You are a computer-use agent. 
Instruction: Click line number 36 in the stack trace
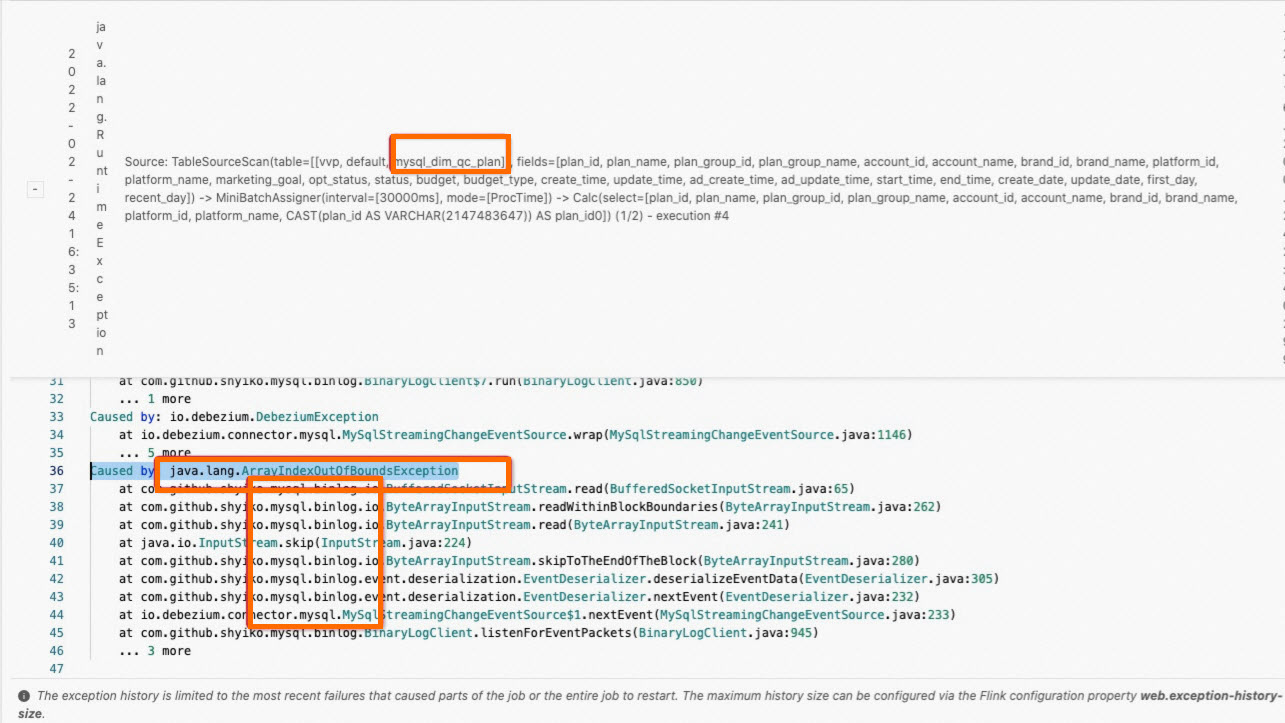57,470
